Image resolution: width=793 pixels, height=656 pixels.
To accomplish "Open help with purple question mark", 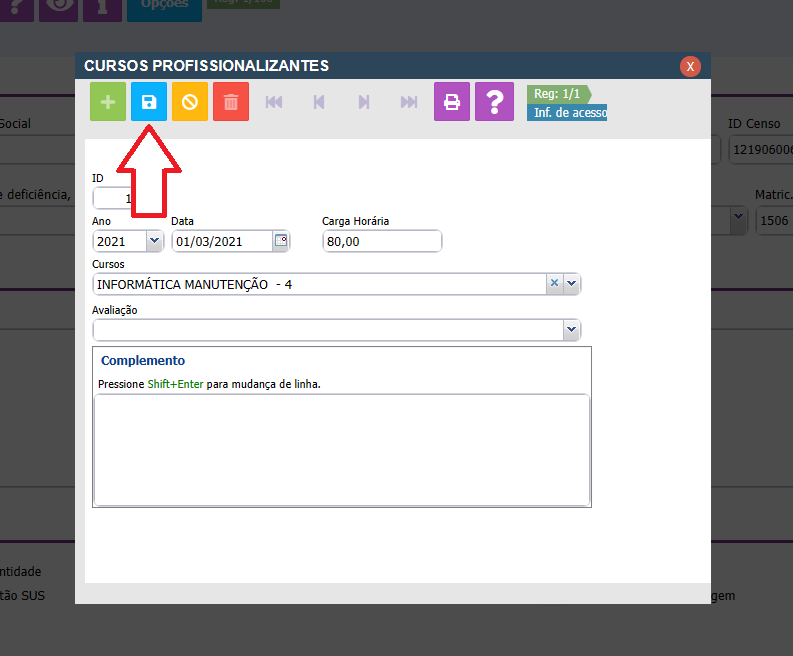I will click(494, 102).
